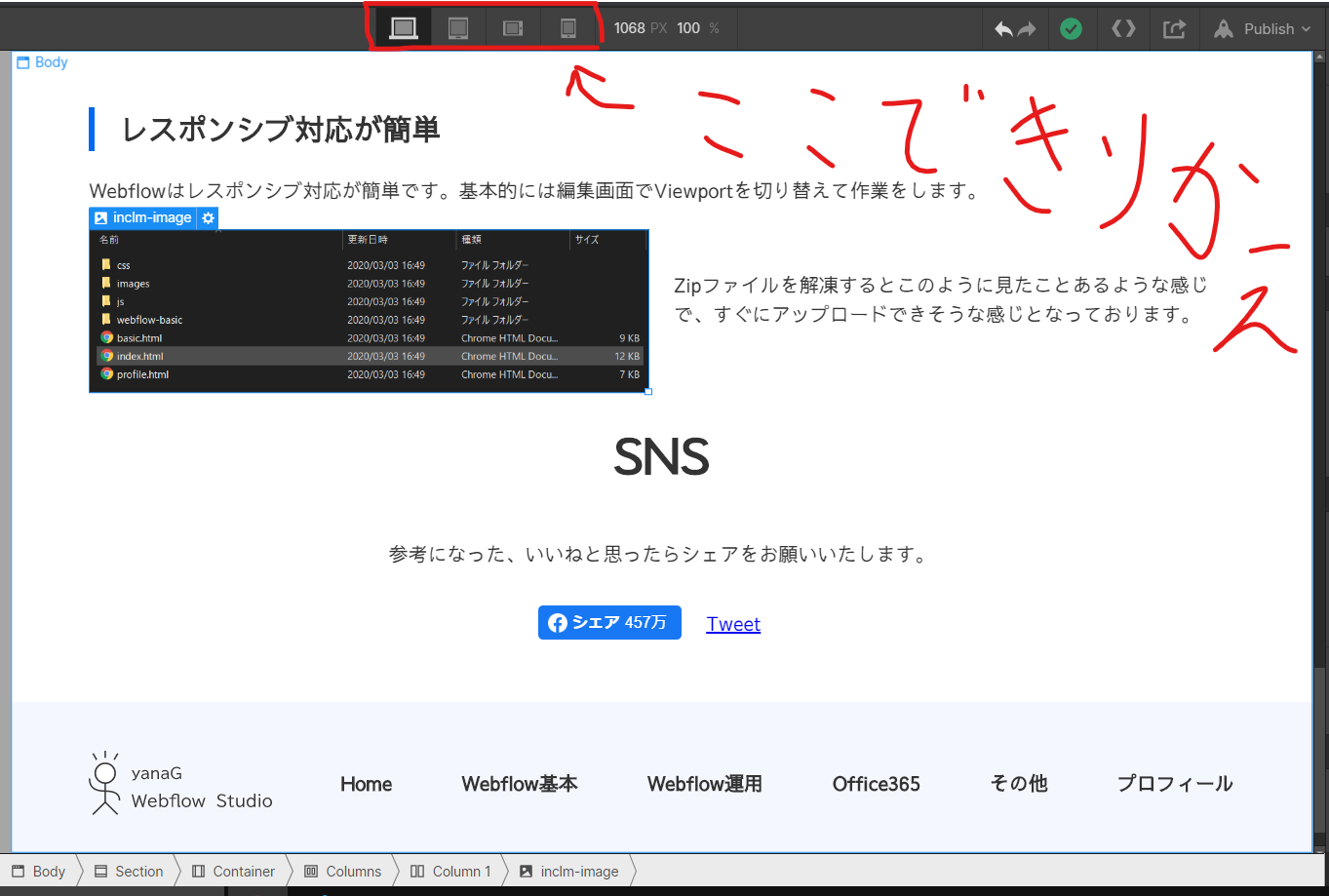Click the Facebook シェア button
This screenshot has width=1329, height=896.
609,622
